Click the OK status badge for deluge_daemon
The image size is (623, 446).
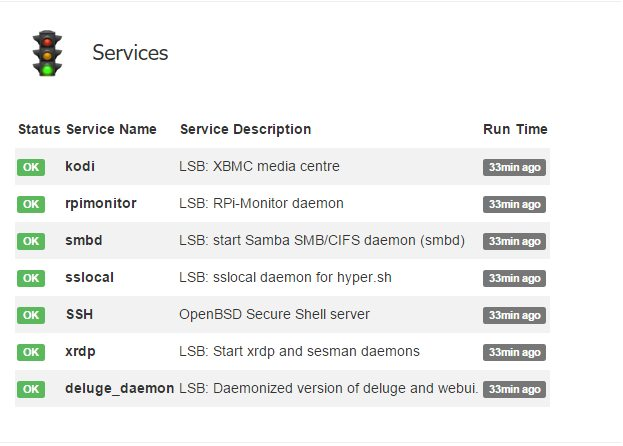pyautogui.click(x=31, y=389)
